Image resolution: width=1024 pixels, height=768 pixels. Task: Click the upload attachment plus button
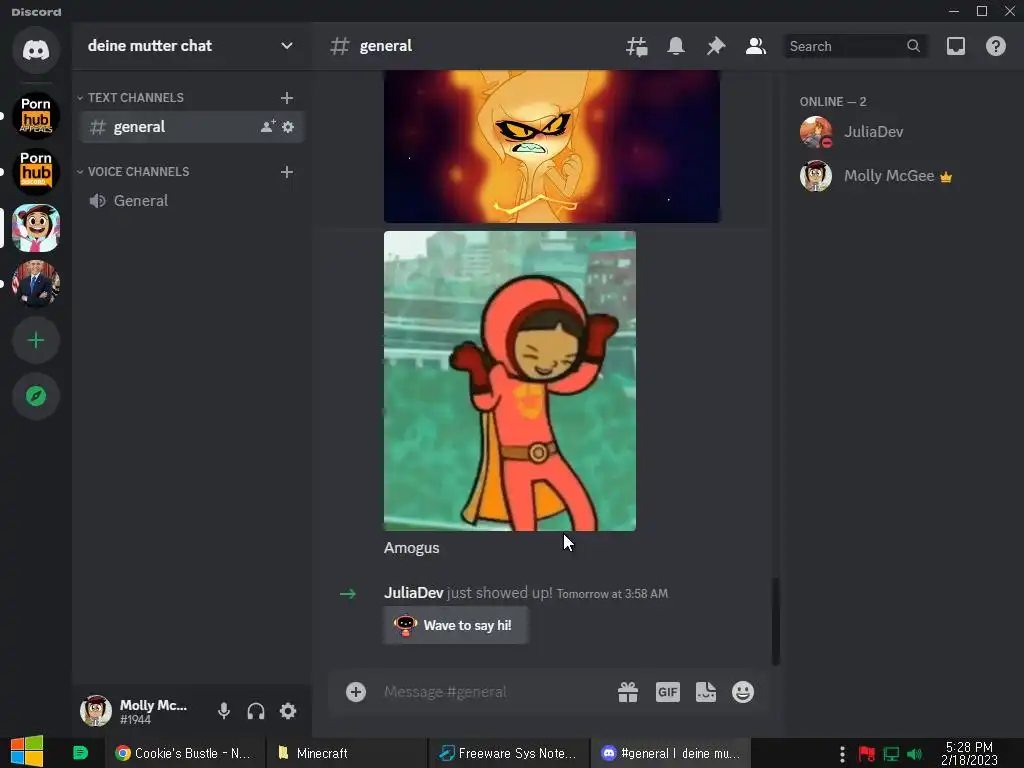coord(356,692)
